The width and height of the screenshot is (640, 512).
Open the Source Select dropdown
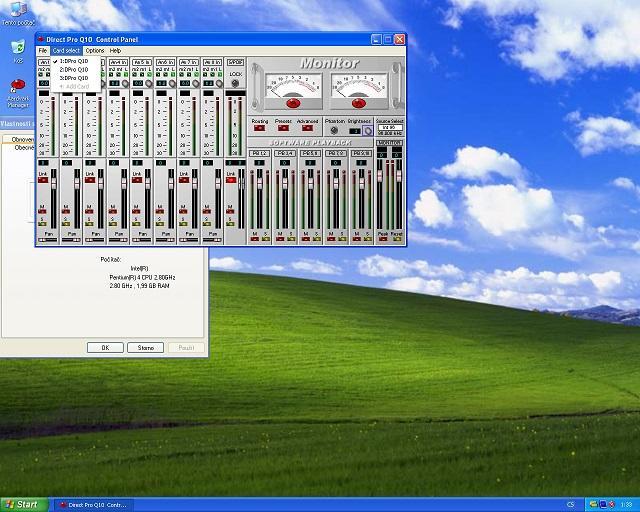coord(390,127)
